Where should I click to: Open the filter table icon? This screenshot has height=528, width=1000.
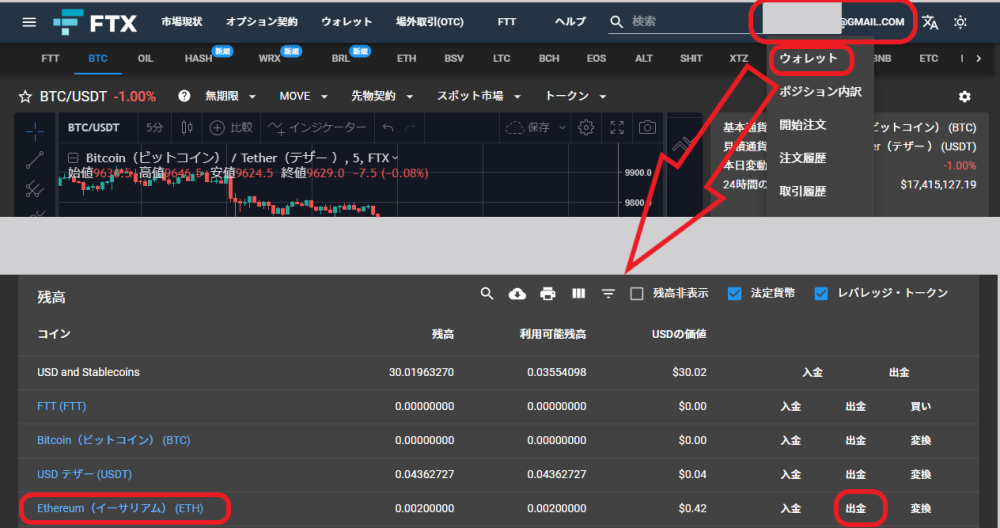pyautogui.click(x=608, y=293)
